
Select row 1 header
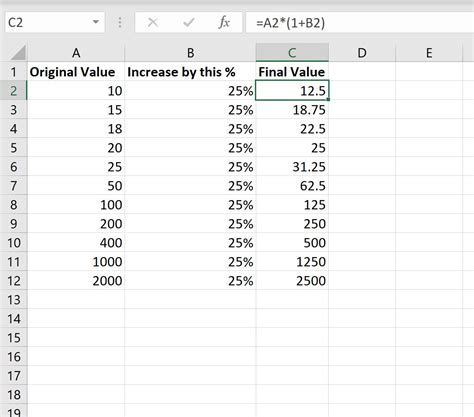pyautogui.click(x=14, y=72)
